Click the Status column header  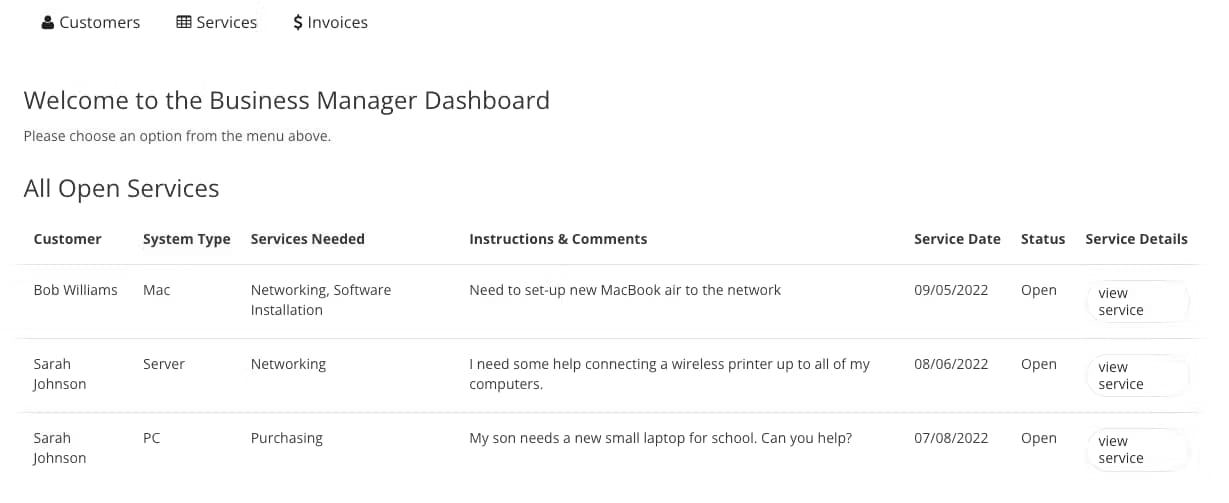point(1043,239)
